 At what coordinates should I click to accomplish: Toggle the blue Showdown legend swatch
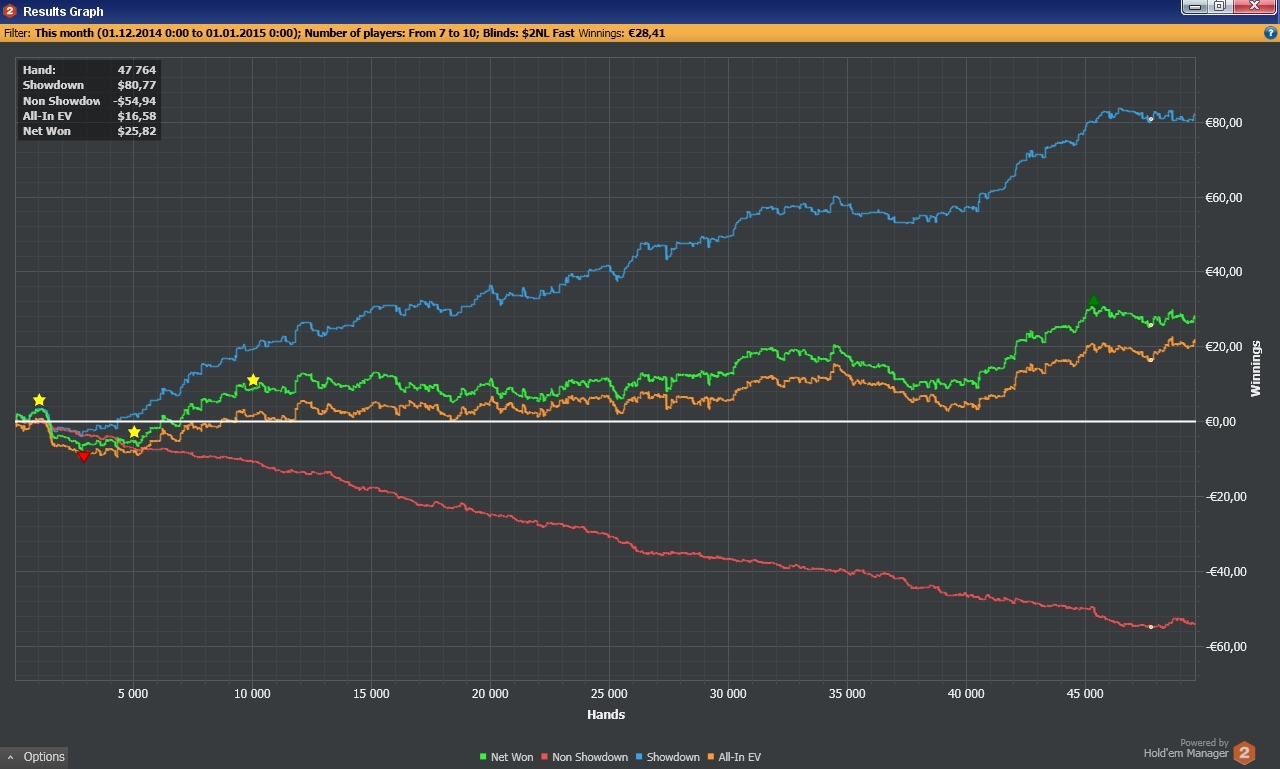(640, 757)
